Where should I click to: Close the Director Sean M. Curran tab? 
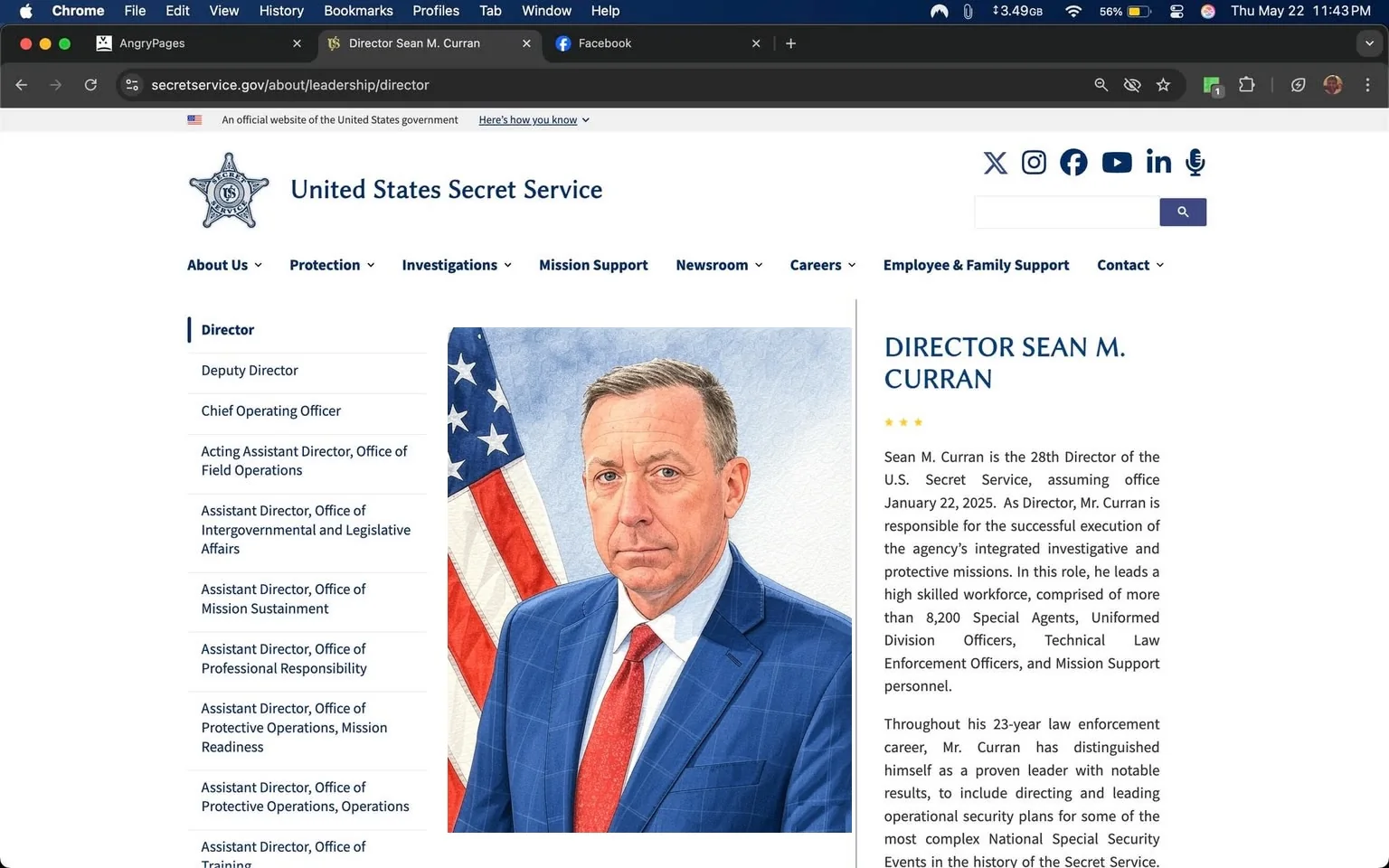[x=526, y=43]
